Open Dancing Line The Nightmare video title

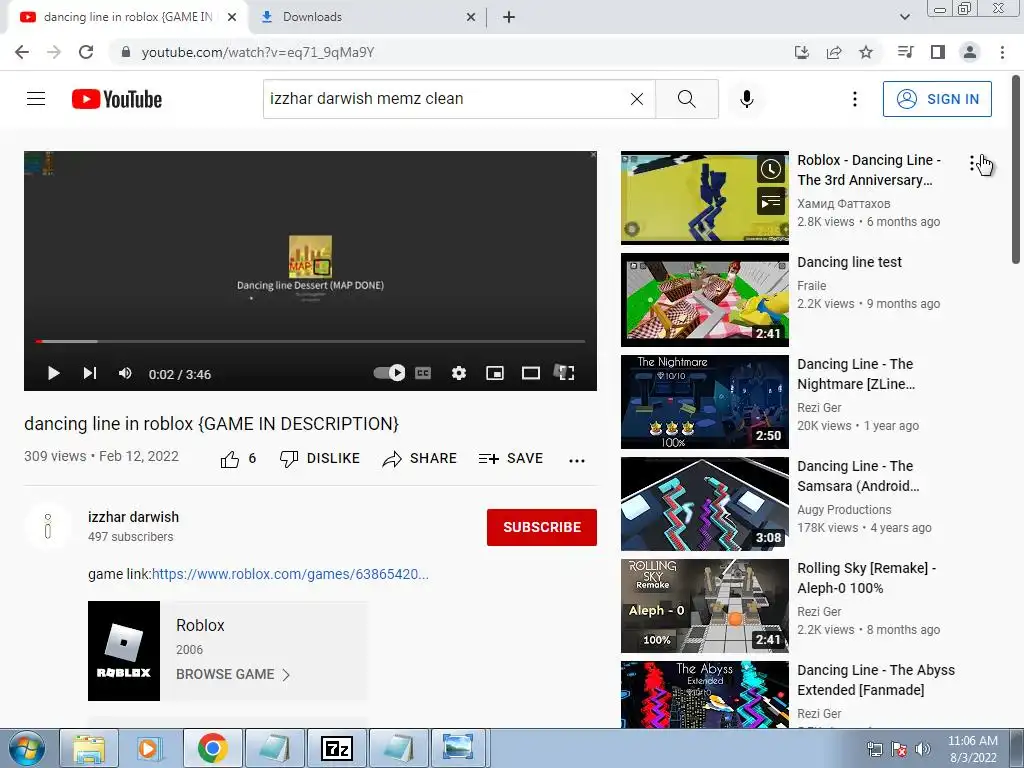[856, 374]
